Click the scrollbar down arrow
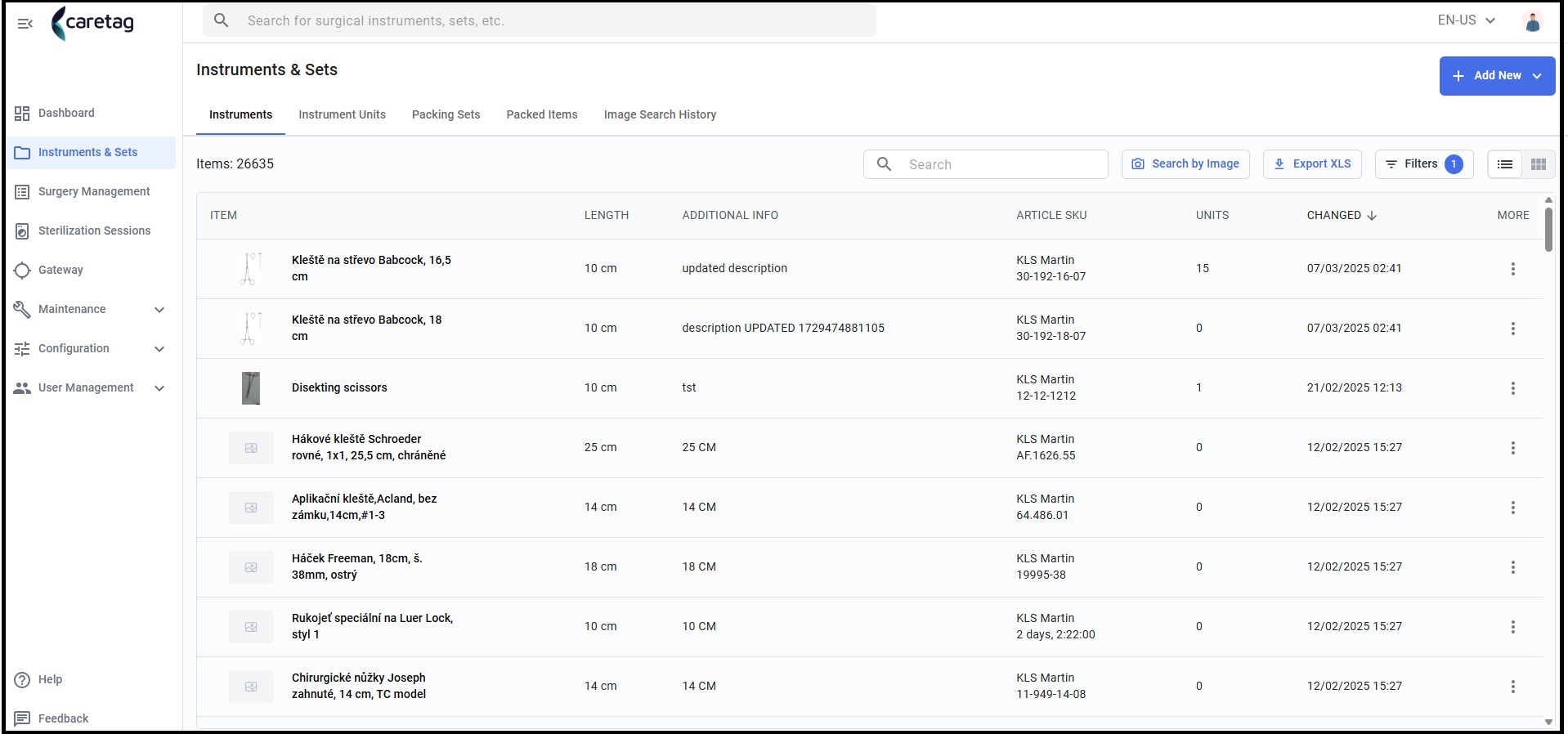 (x=1548, y=723)
